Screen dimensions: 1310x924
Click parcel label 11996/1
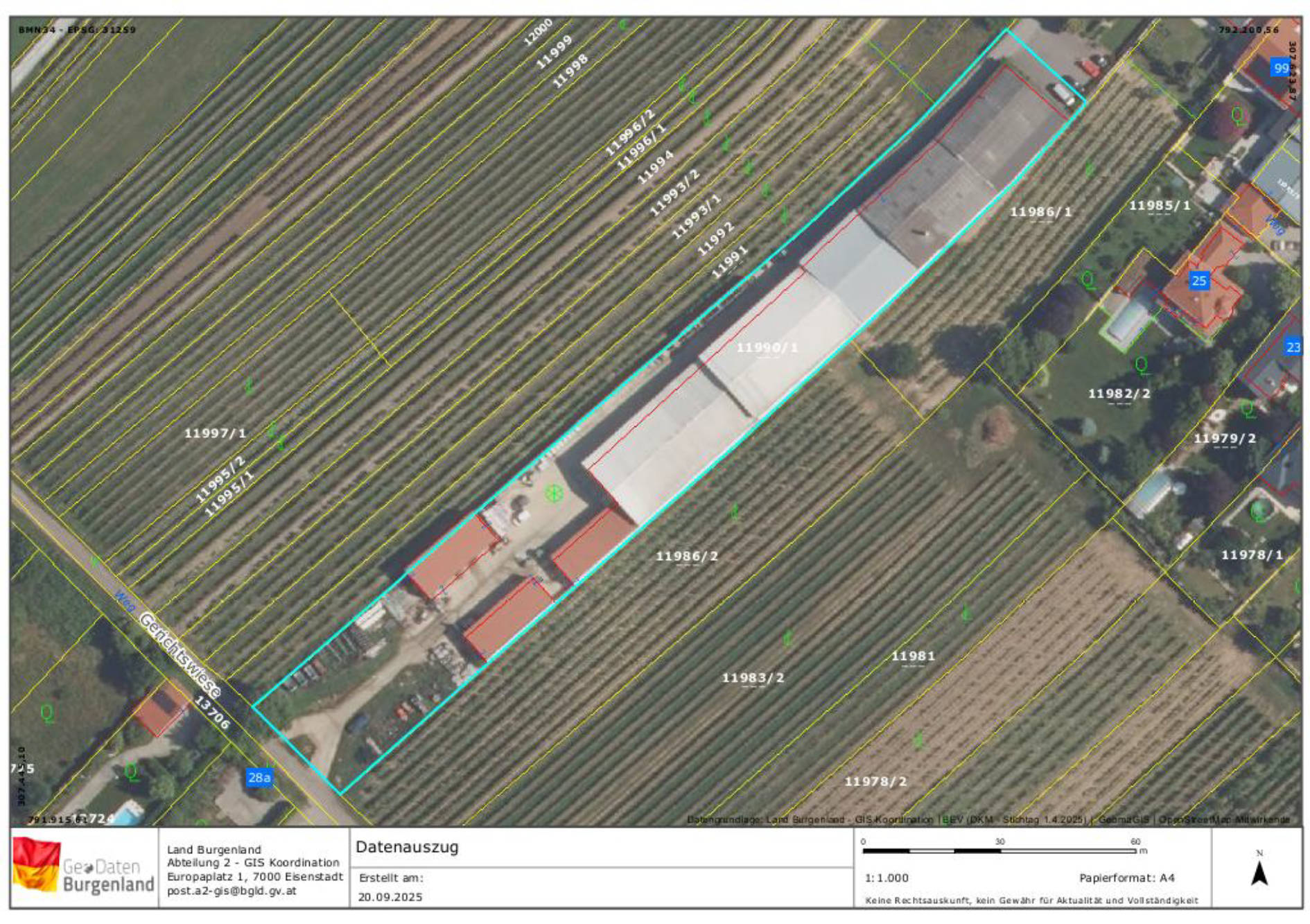(641, 146)
